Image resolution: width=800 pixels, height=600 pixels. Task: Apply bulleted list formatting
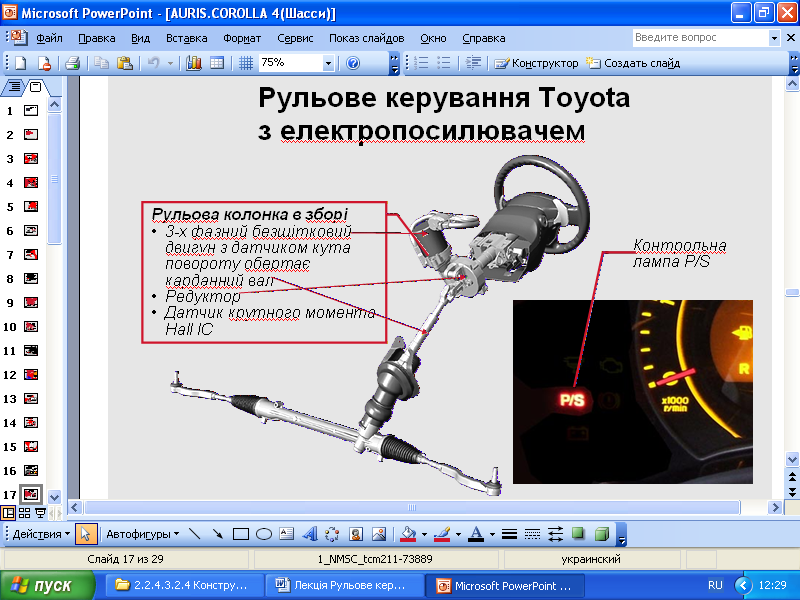pos(444,63)
